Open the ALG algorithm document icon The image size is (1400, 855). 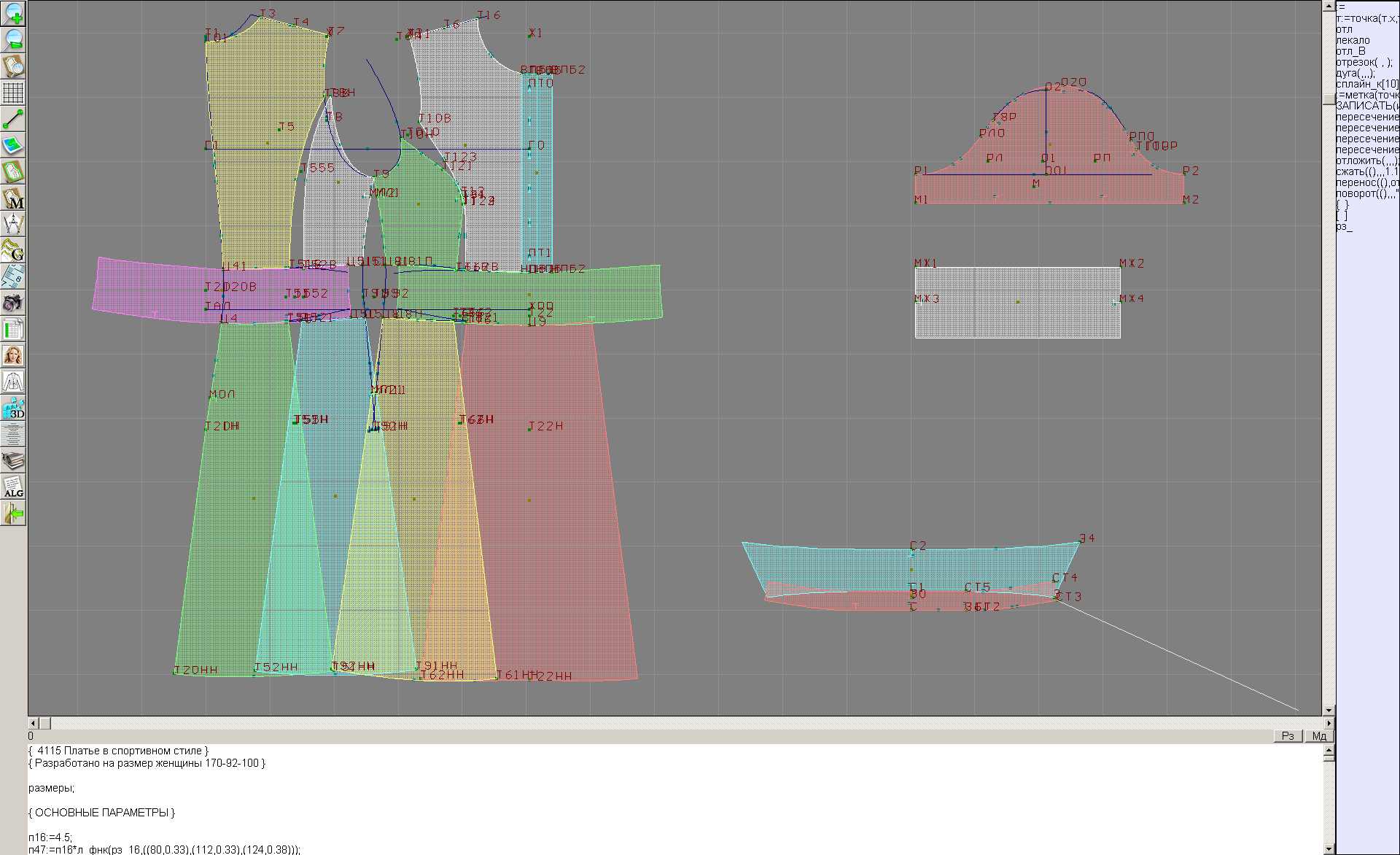click(13, 487)
